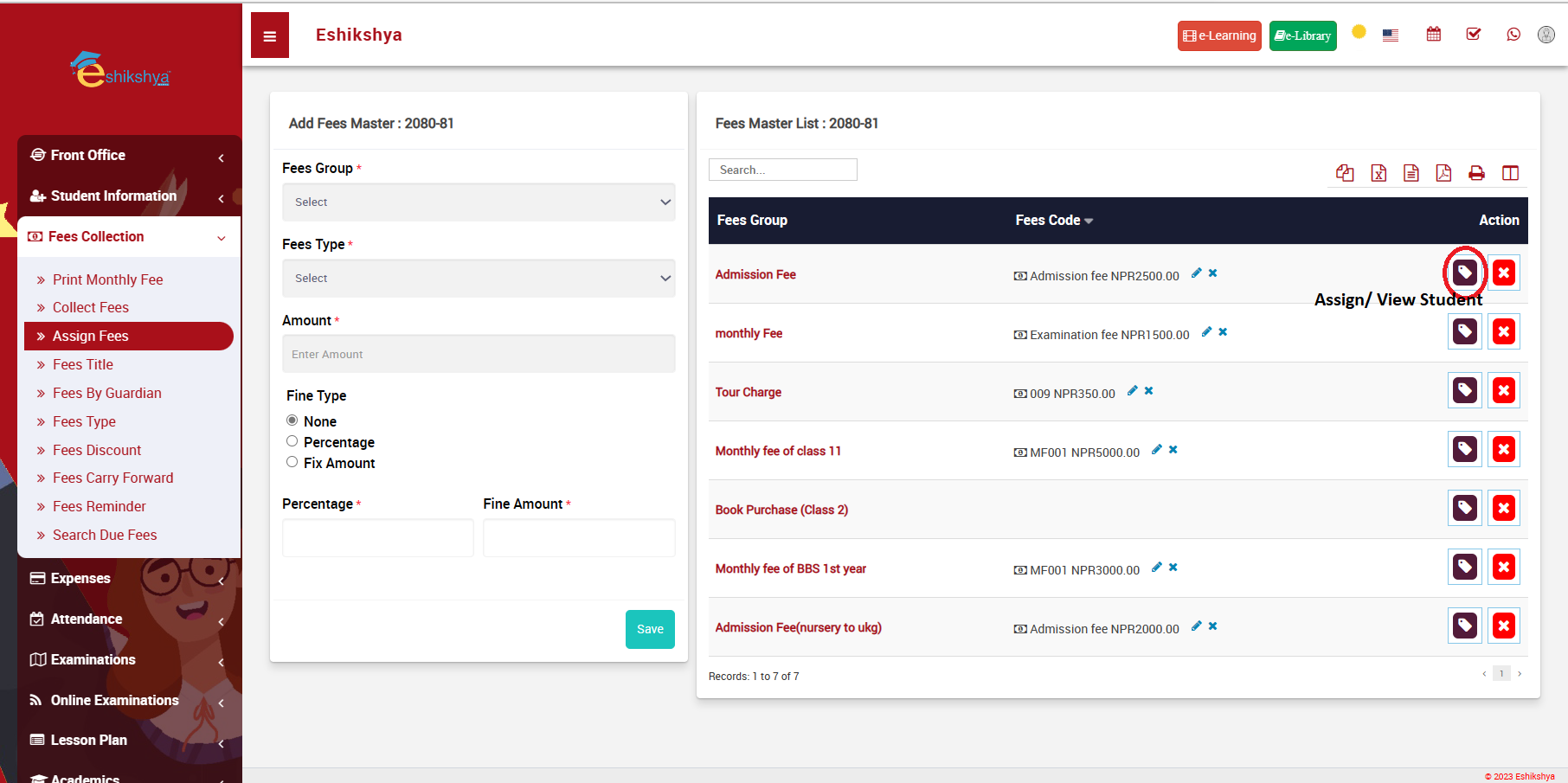This screenshot has height=783, width=1568.
Task: Delete the Tour Charge fees group
Action: [1504, 391]
